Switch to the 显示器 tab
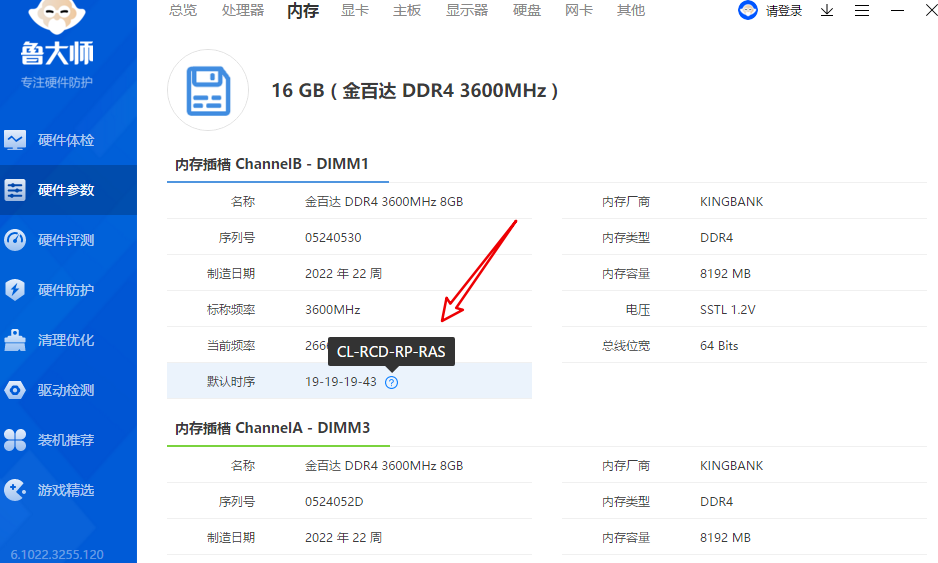This screenshot has height=563, width=938. click(x=467, y=10)
